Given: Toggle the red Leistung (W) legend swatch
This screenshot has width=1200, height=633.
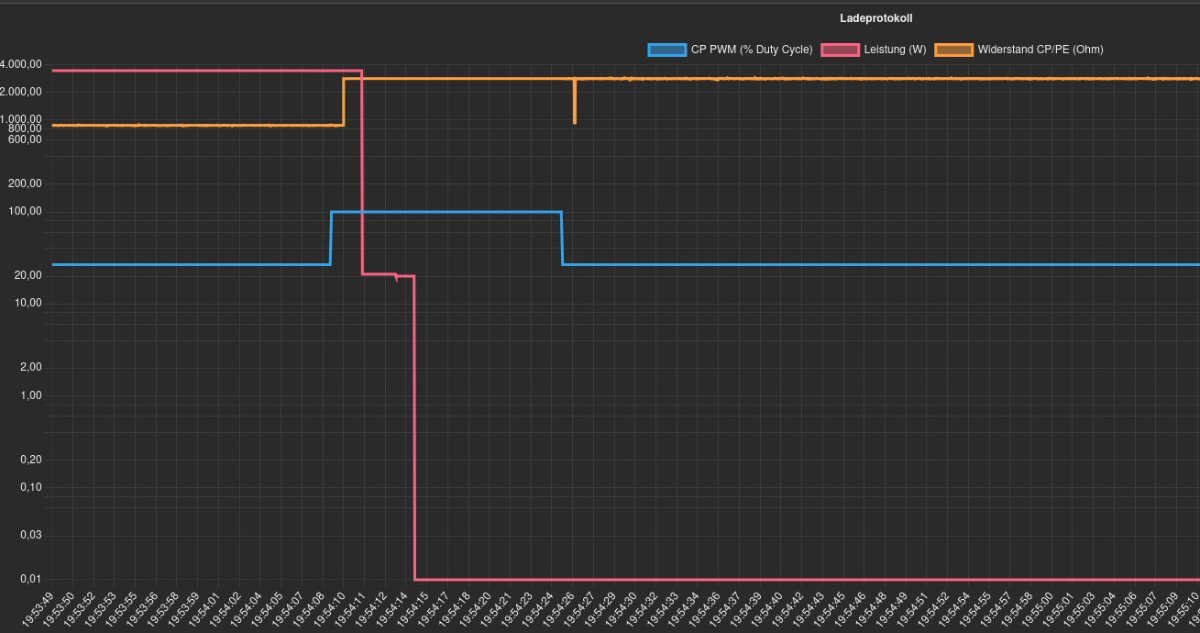Looking at the screenshot, I should coord(839,50).
